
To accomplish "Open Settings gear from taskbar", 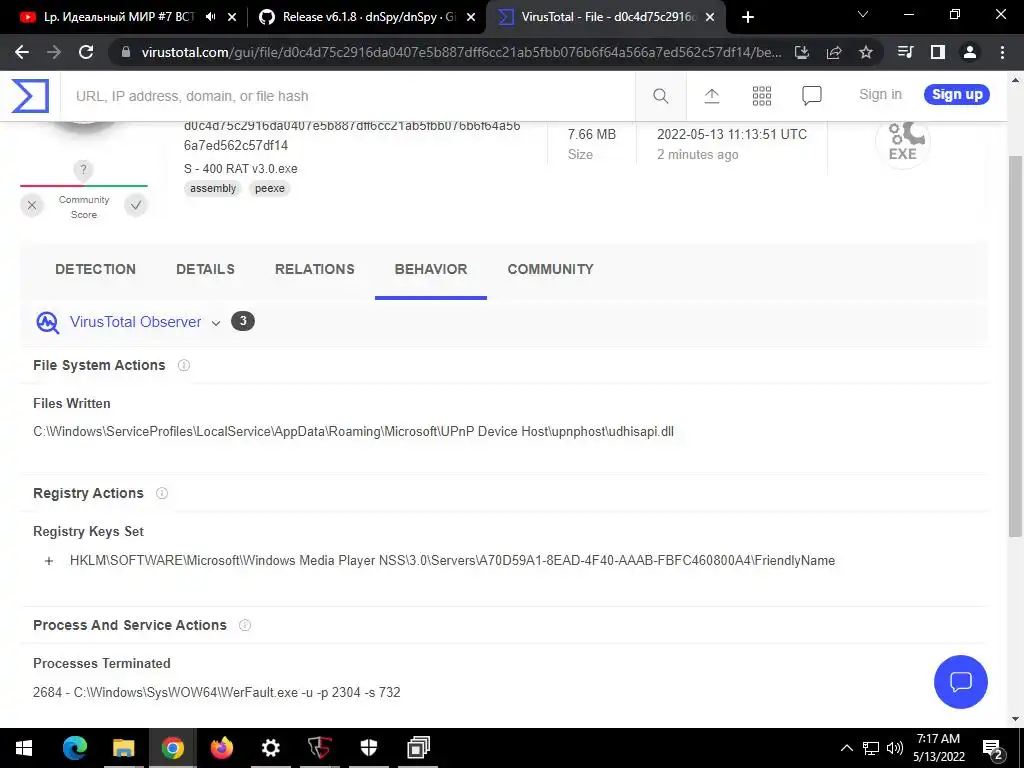I will tap(270, 748).
